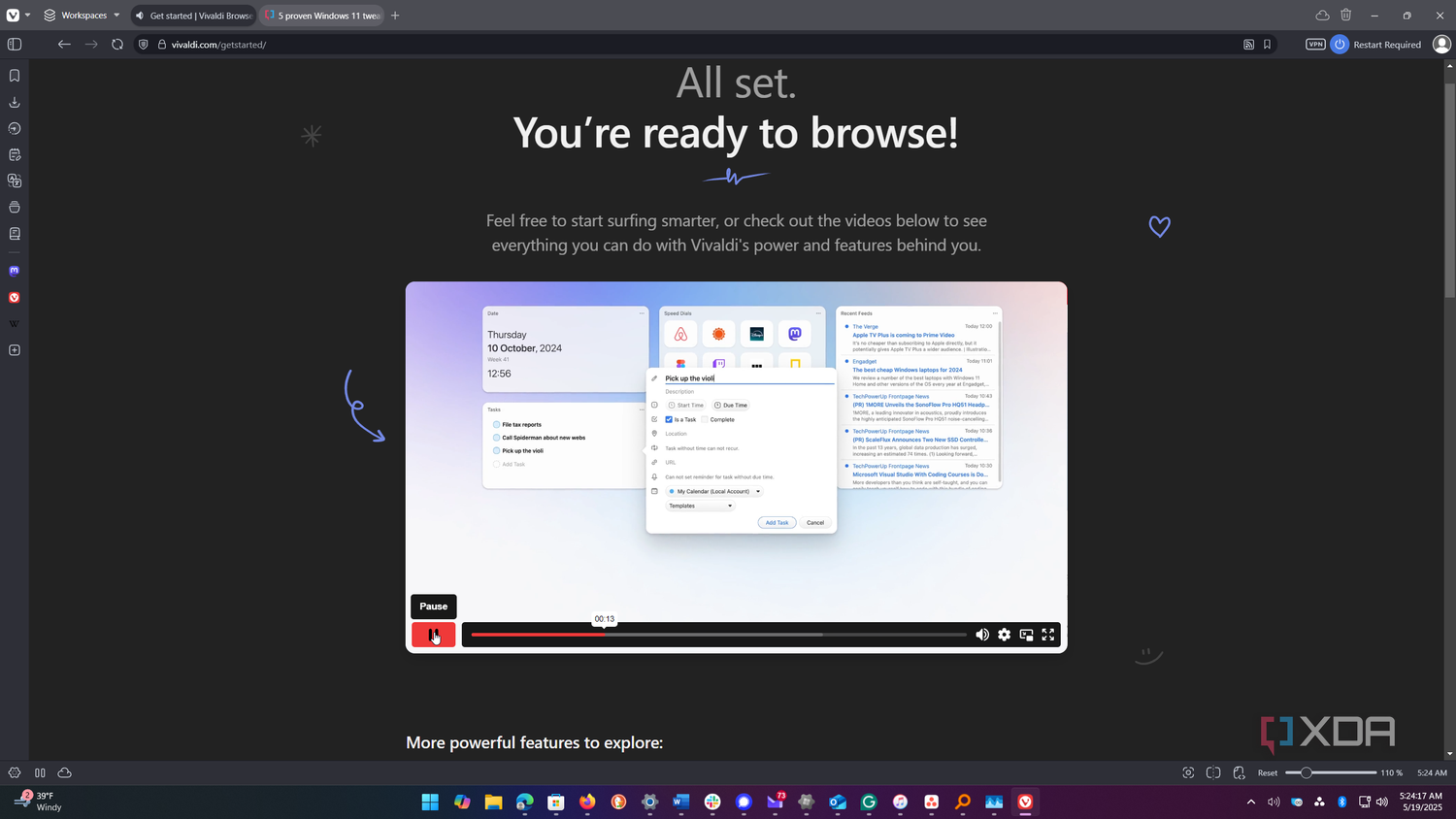Click the video progress bar

(718, 635)
